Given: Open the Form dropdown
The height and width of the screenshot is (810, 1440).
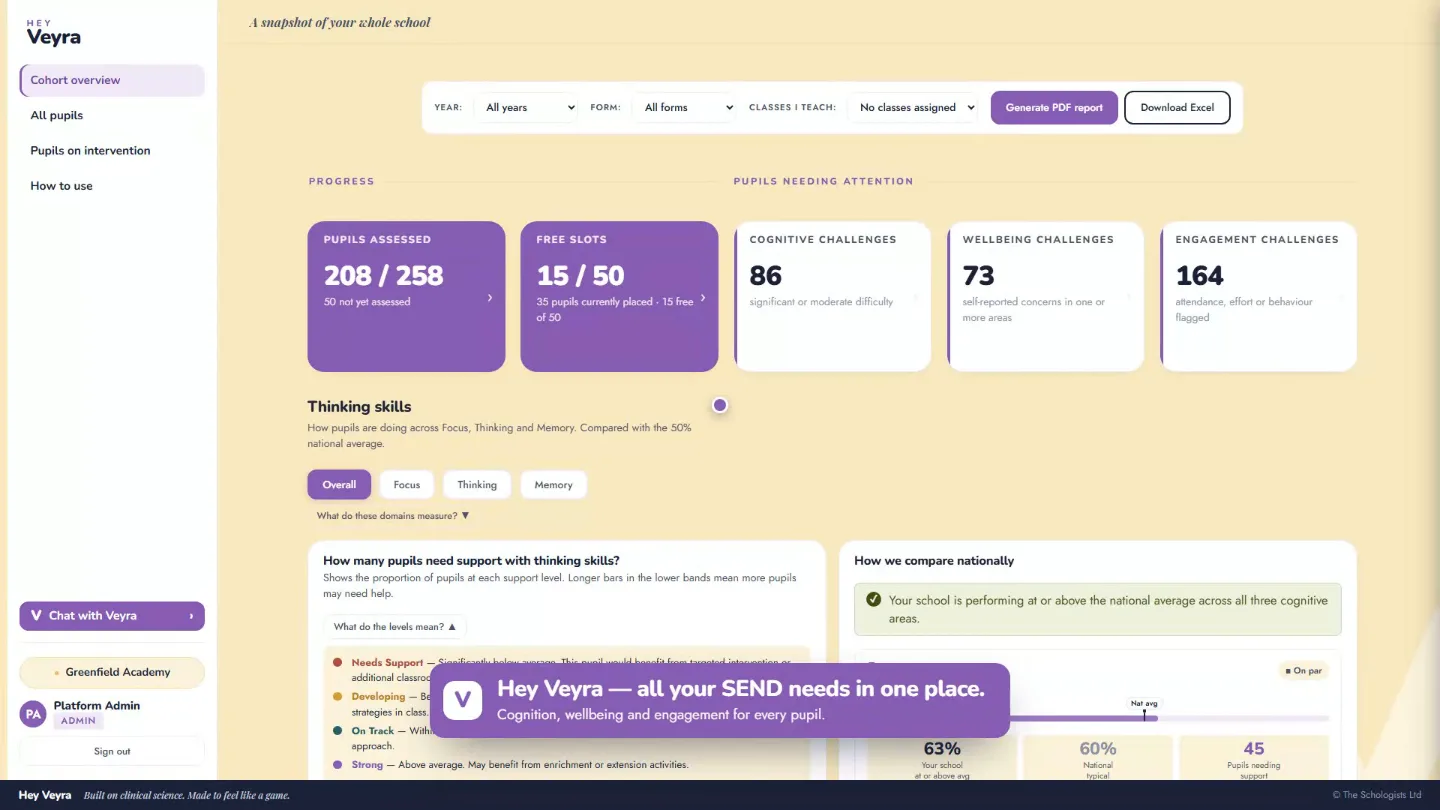Looking at the screenshot, I should 684,107.
